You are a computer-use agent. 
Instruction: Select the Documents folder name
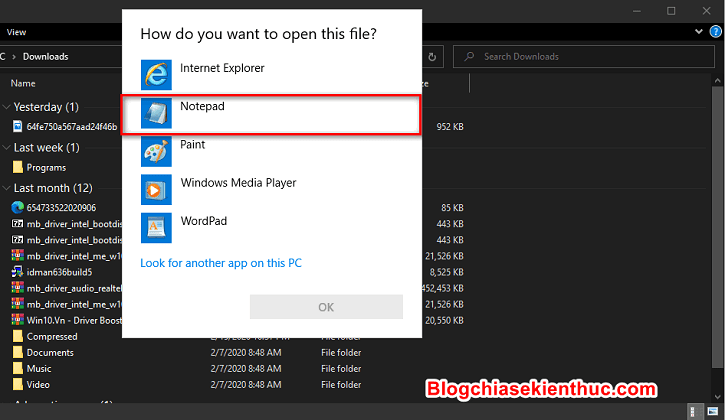50,353
